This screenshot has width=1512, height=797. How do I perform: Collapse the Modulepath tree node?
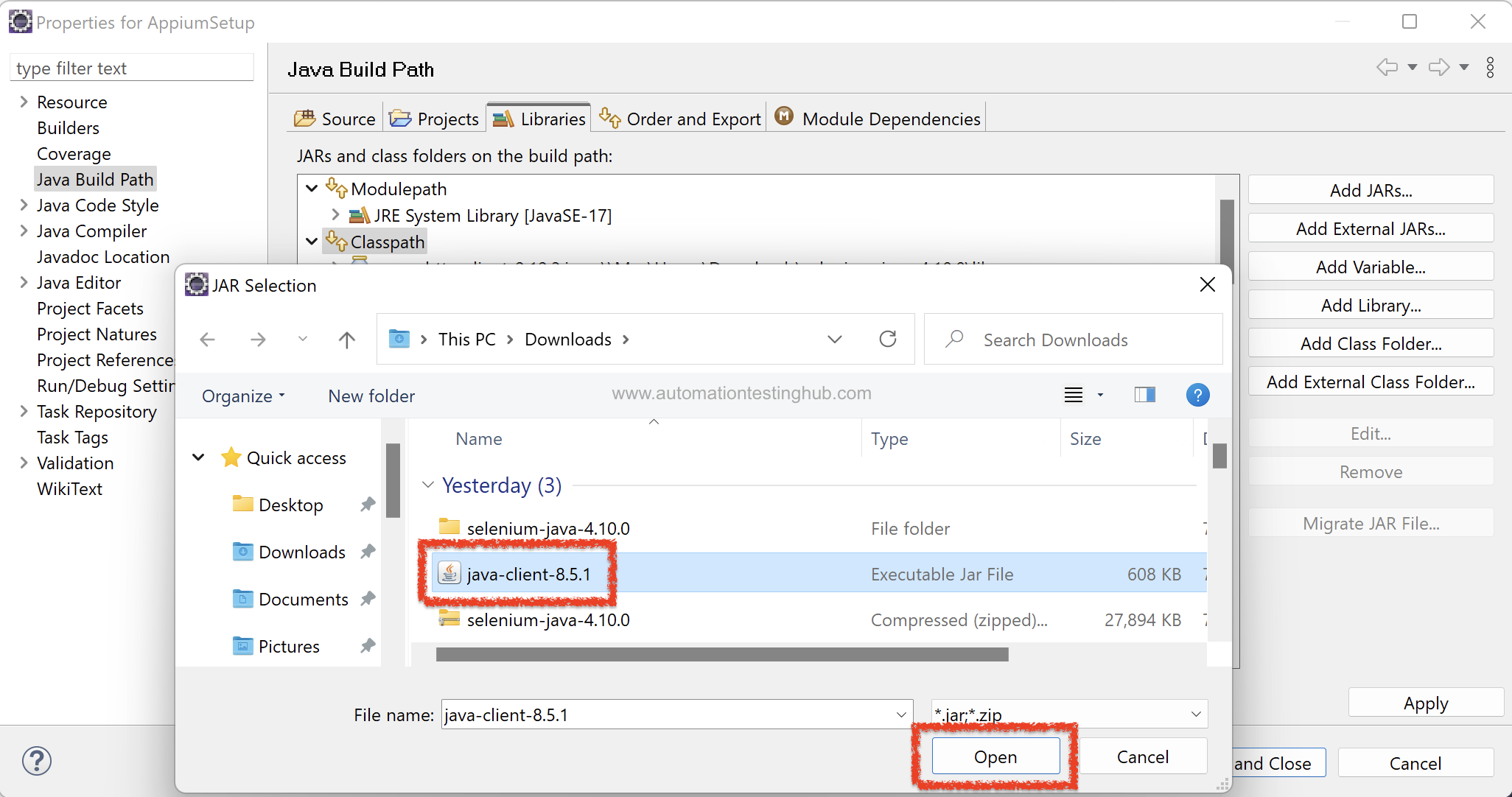tap(312, 189)
